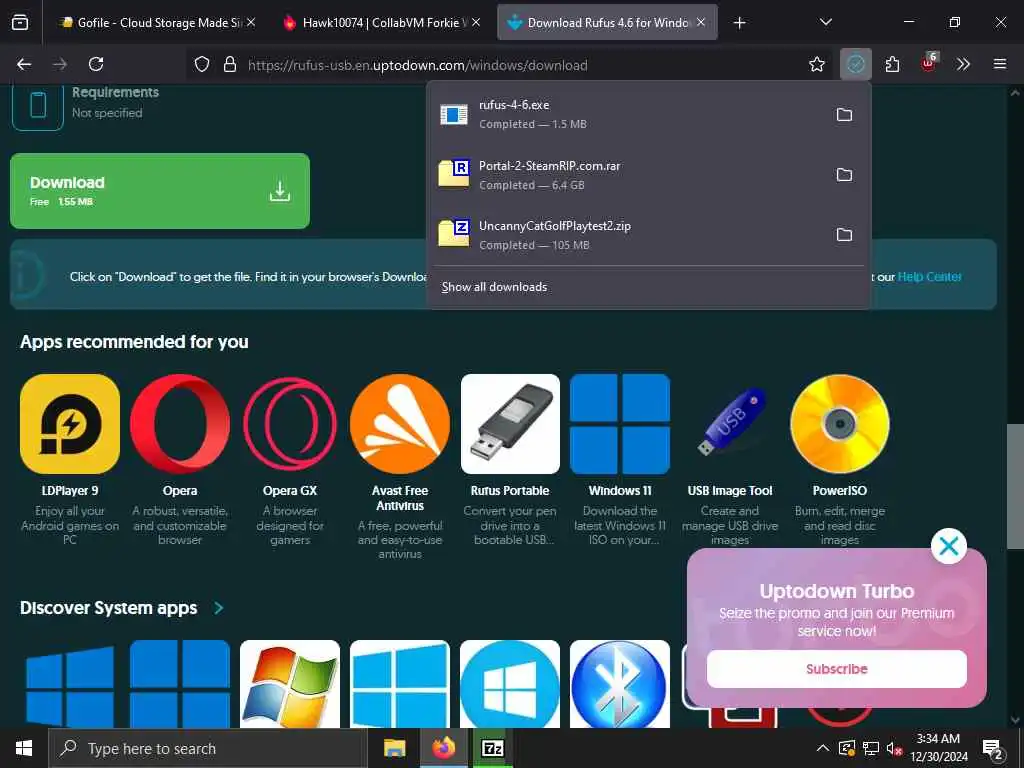The image size is (1024, 768).
Task: Open downloaded rufus-4-6.exe entry
Action: point(627,114)
